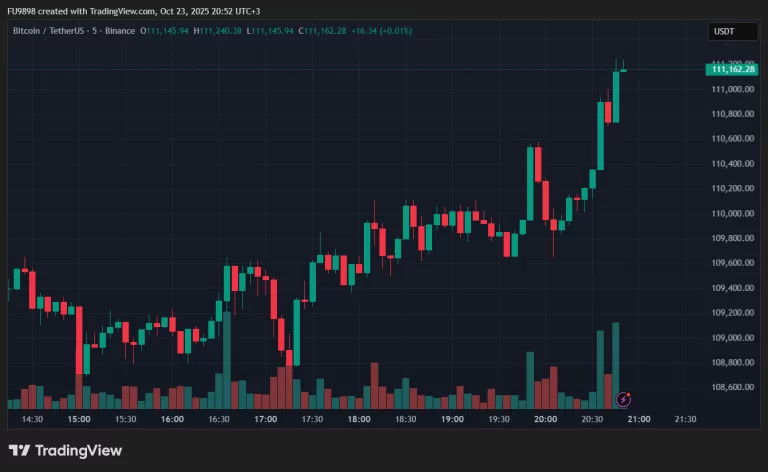Click the 111,162.28 current price label
The height and width of the screenshot is (472, 768).
click(x=733, y=69)
